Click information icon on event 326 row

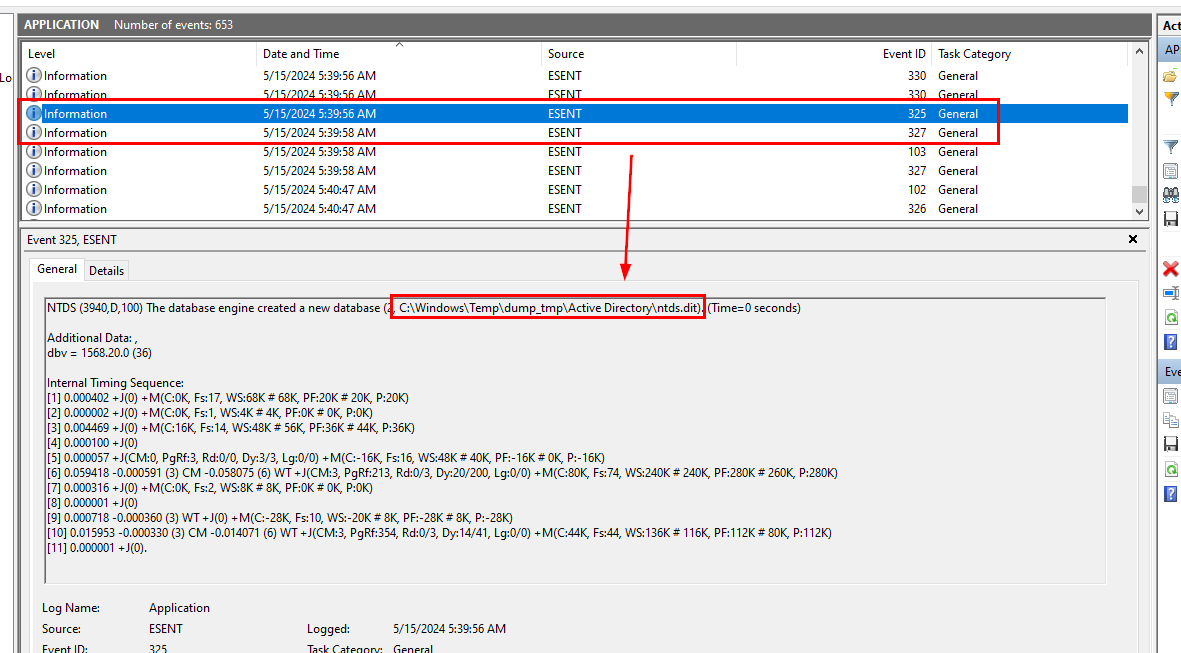[x=34, y=208]
